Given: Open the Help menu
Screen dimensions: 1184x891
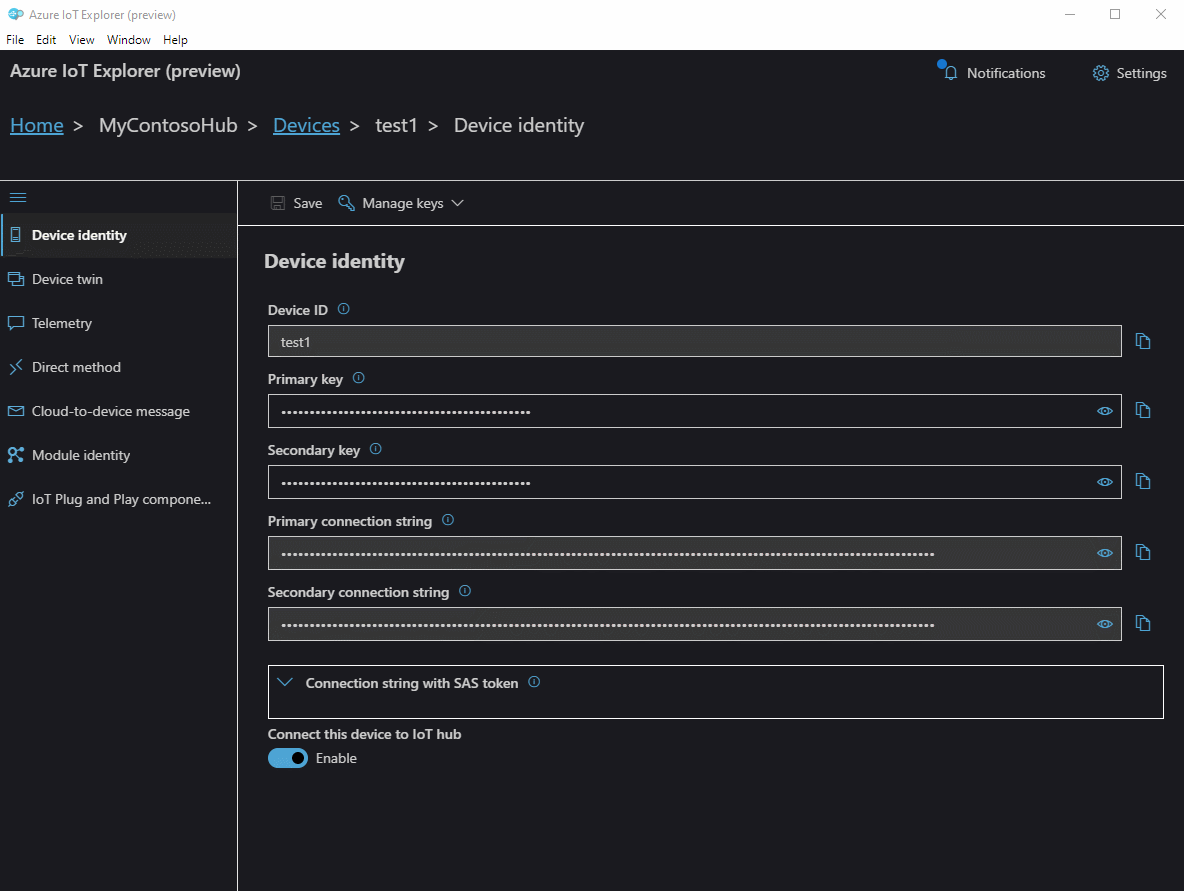Looking at the screenshot, I should (x=175, y=39).
